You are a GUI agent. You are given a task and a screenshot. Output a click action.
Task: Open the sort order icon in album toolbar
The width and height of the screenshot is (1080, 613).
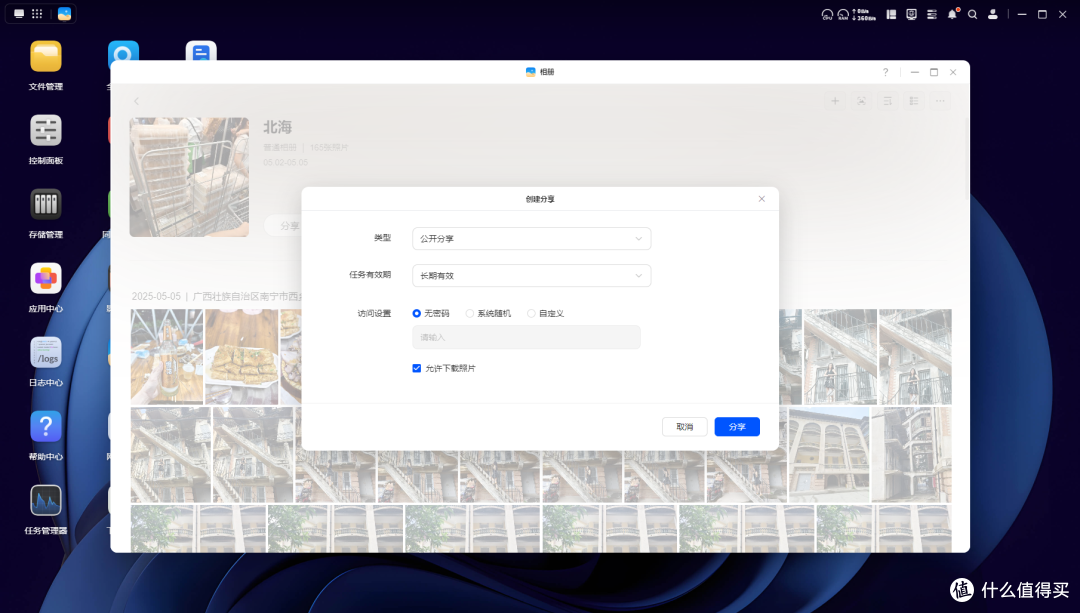point(887,101)
